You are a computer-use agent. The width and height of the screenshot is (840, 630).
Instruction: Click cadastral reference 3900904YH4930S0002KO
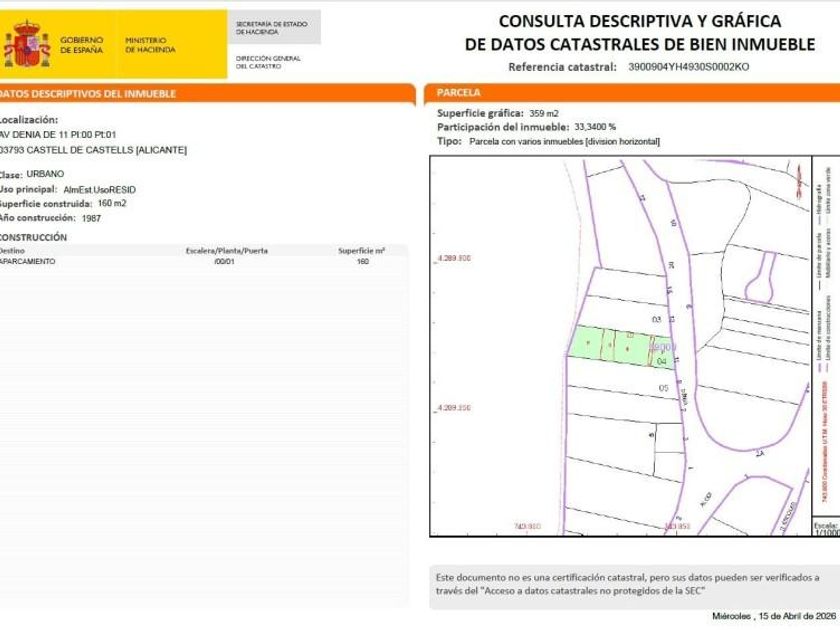tap(688, 67)
